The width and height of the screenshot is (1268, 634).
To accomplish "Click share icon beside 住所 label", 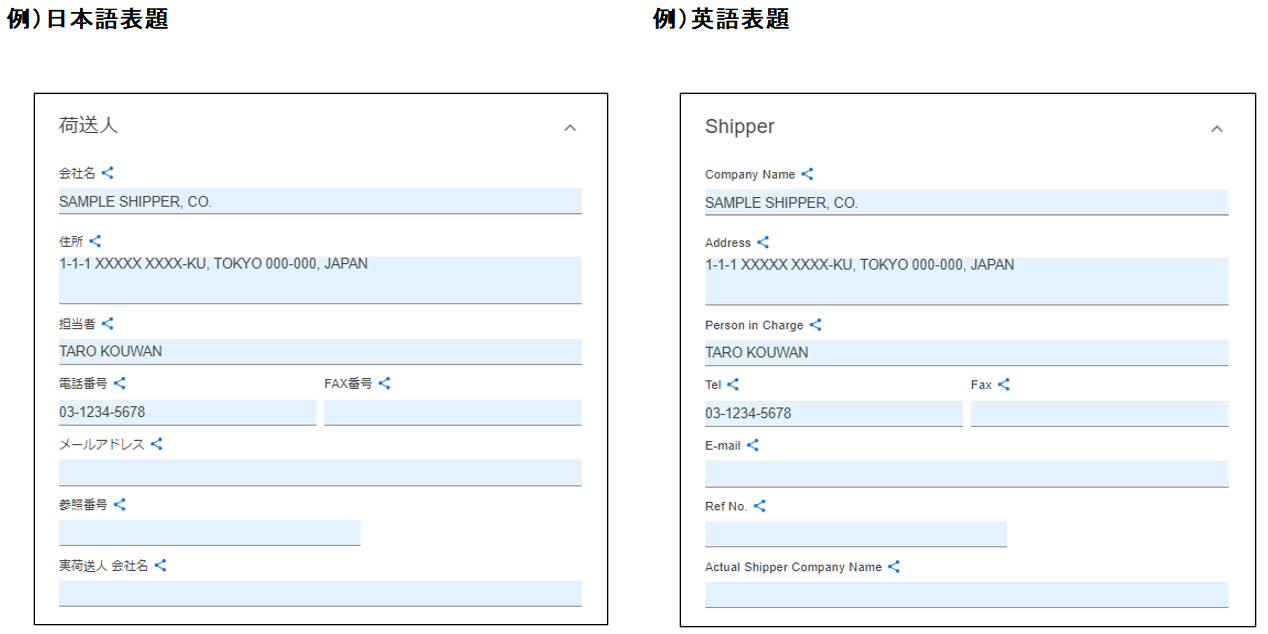I will 95,241.
